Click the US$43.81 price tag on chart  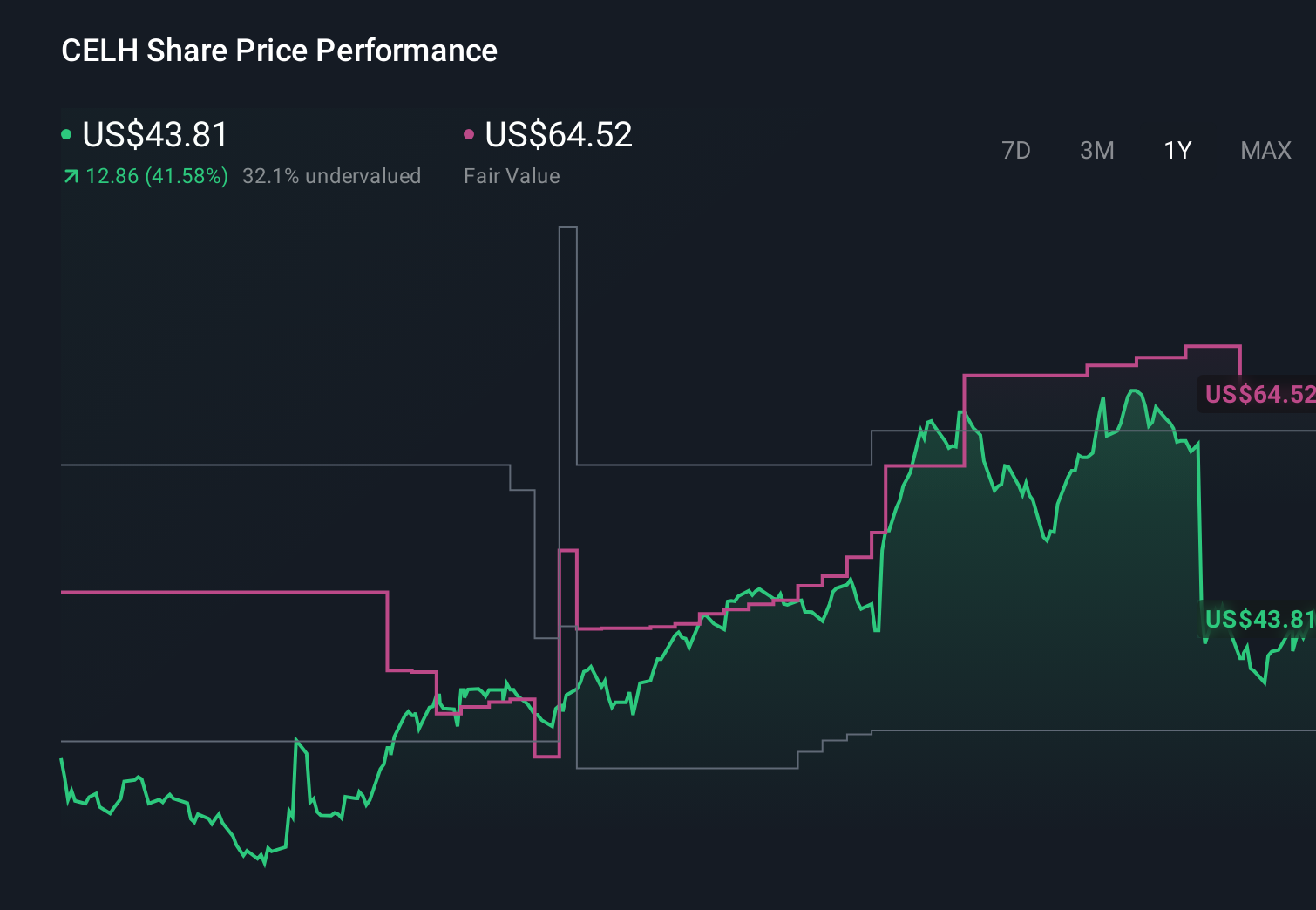pos(1259,621)
